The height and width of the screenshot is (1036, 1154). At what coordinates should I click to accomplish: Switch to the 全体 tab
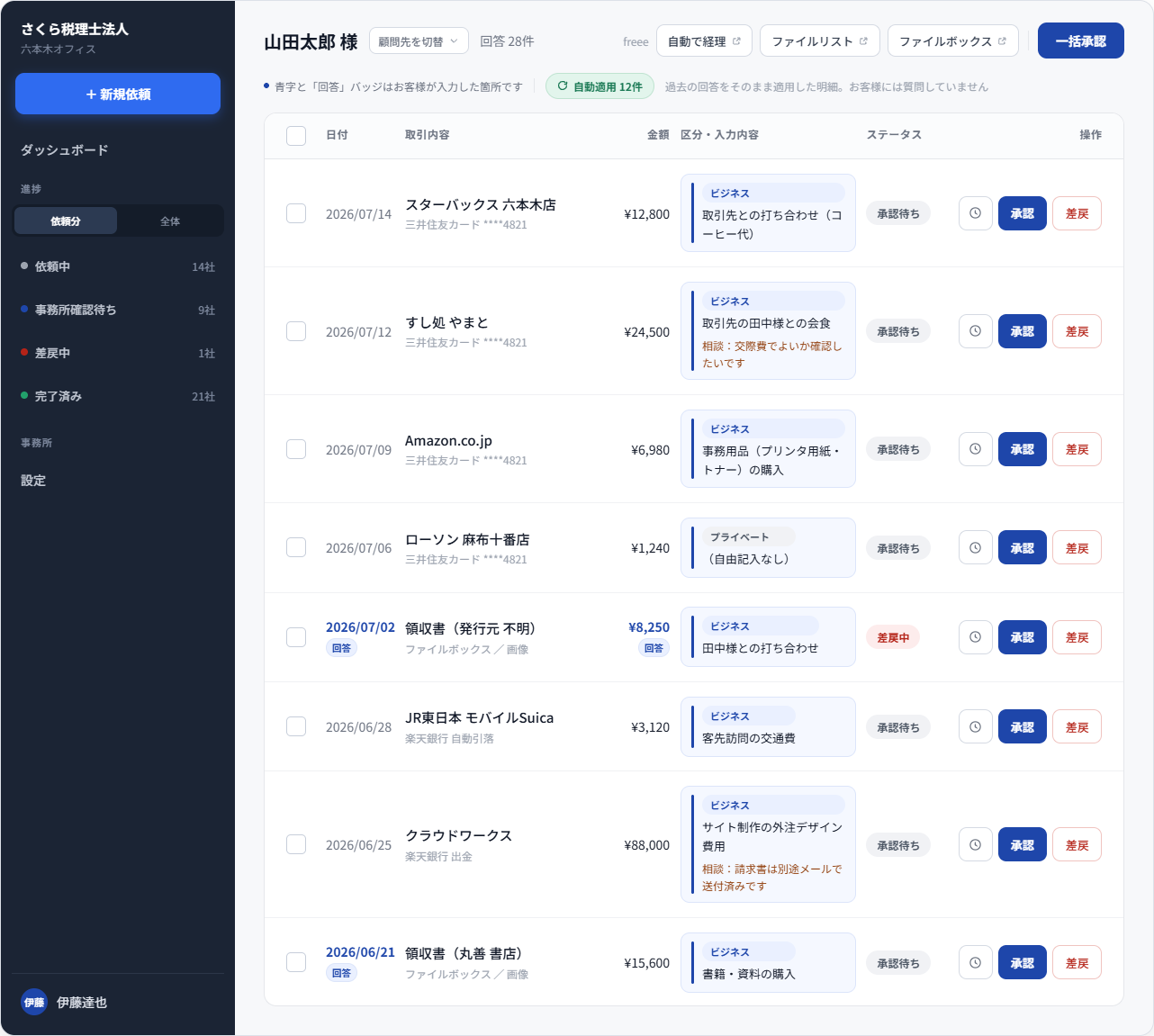170,221
